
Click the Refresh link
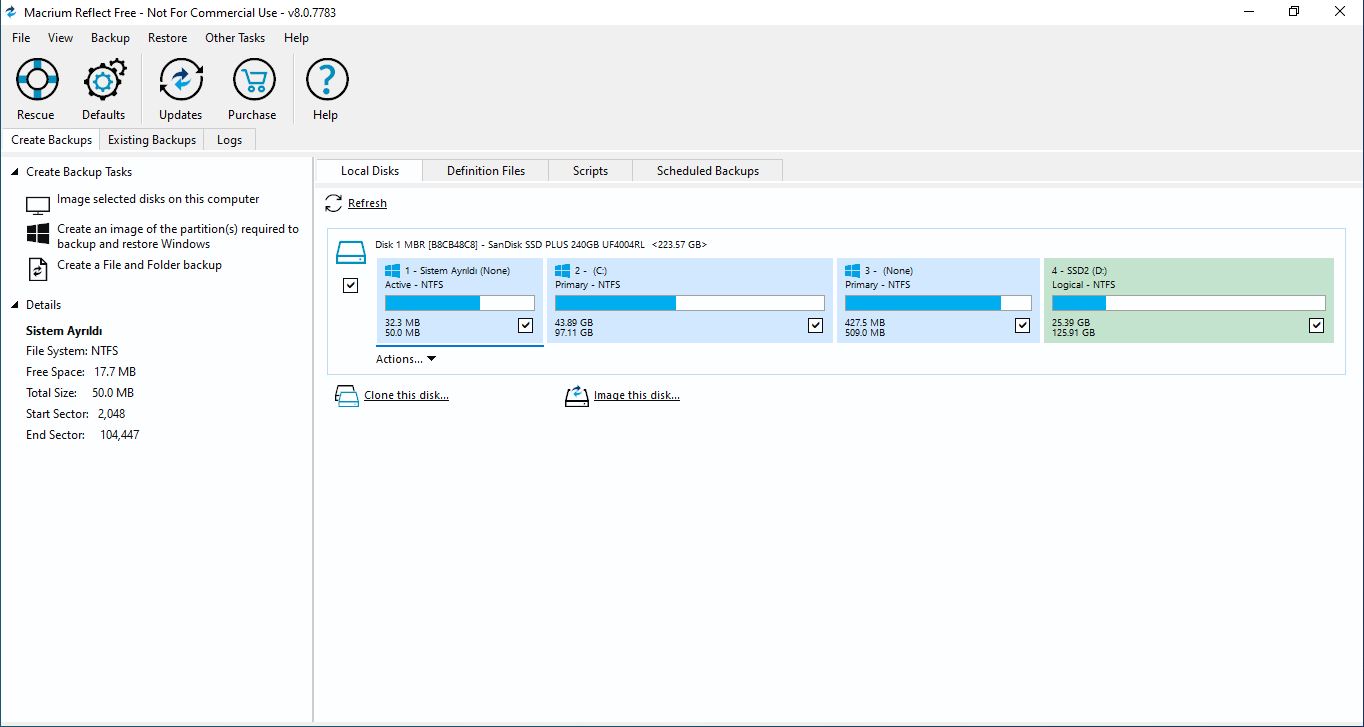[367, 203]
